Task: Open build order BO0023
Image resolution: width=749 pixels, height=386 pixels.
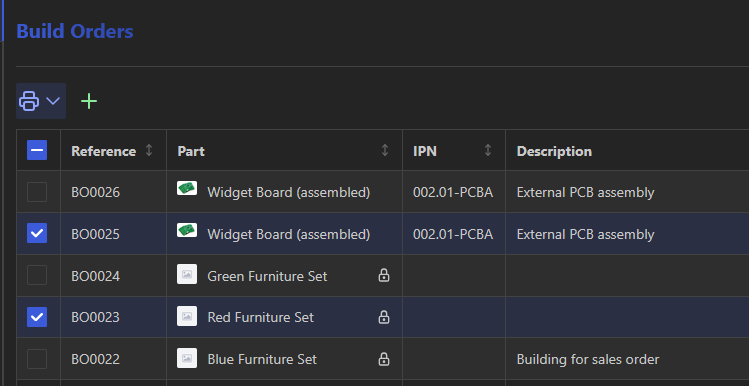Action: (96, 318)
